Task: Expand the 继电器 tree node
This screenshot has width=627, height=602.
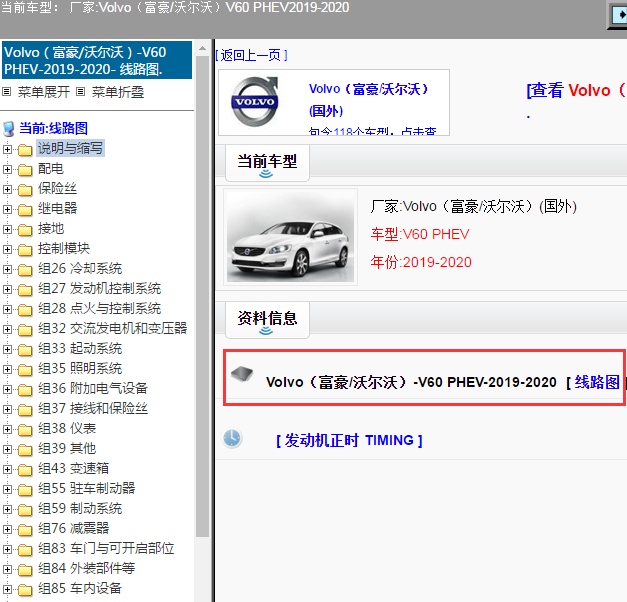Action: click(7, 209)
